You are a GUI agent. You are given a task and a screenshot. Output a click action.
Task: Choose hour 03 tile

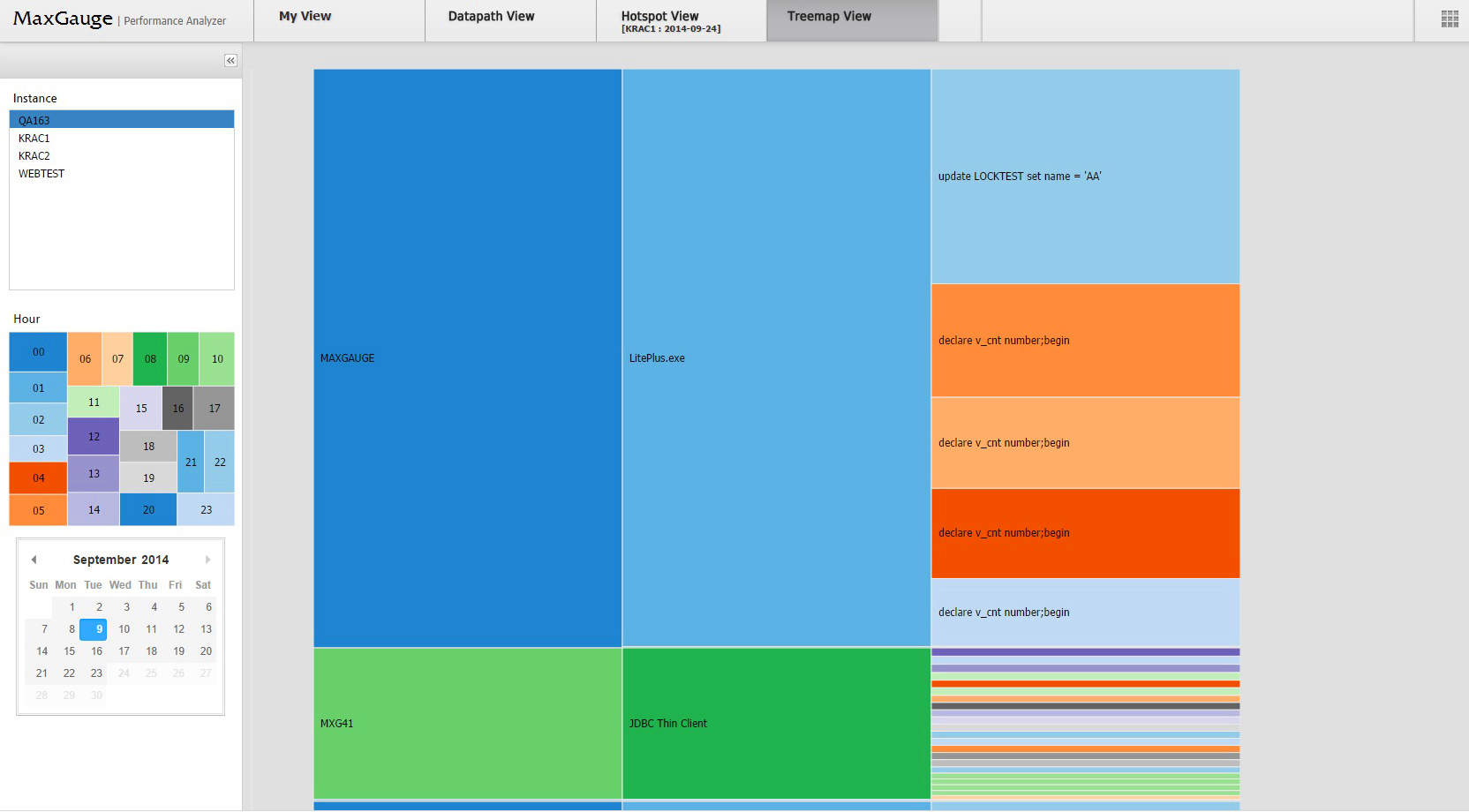click(x=38, y=448)
